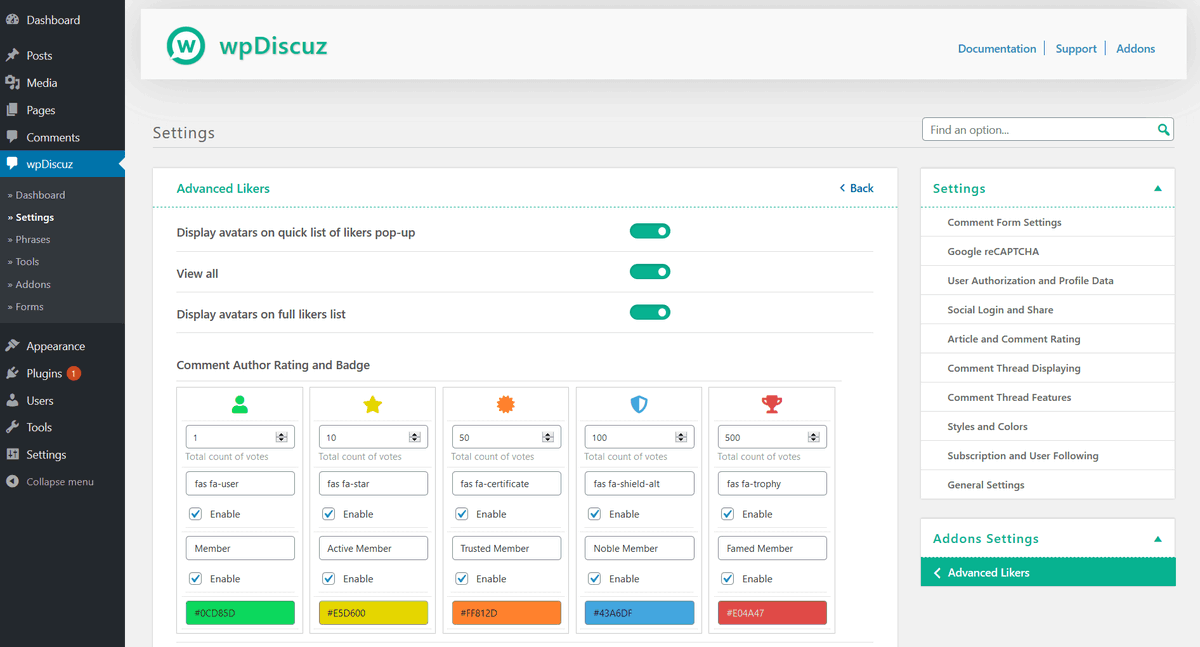Uncheck Enable under the Trusted Member badge

pos(461,578)
